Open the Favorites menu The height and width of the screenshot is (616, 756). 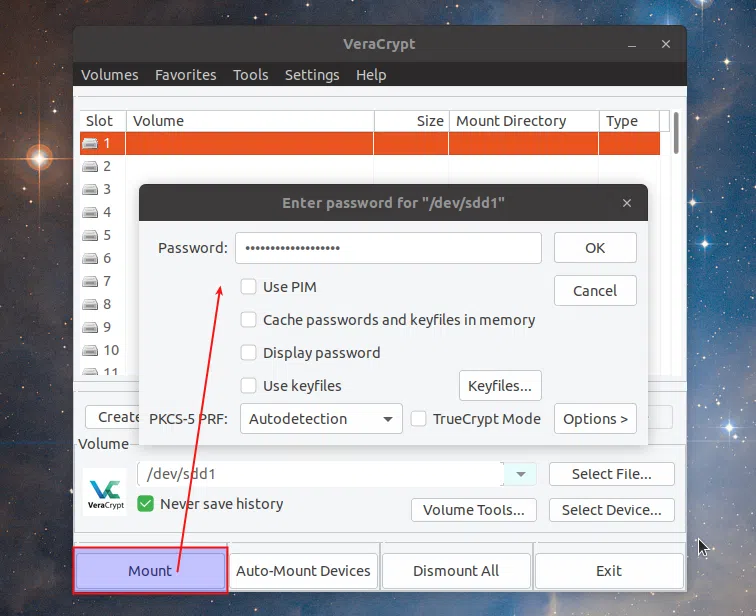(x=186, y=75)
